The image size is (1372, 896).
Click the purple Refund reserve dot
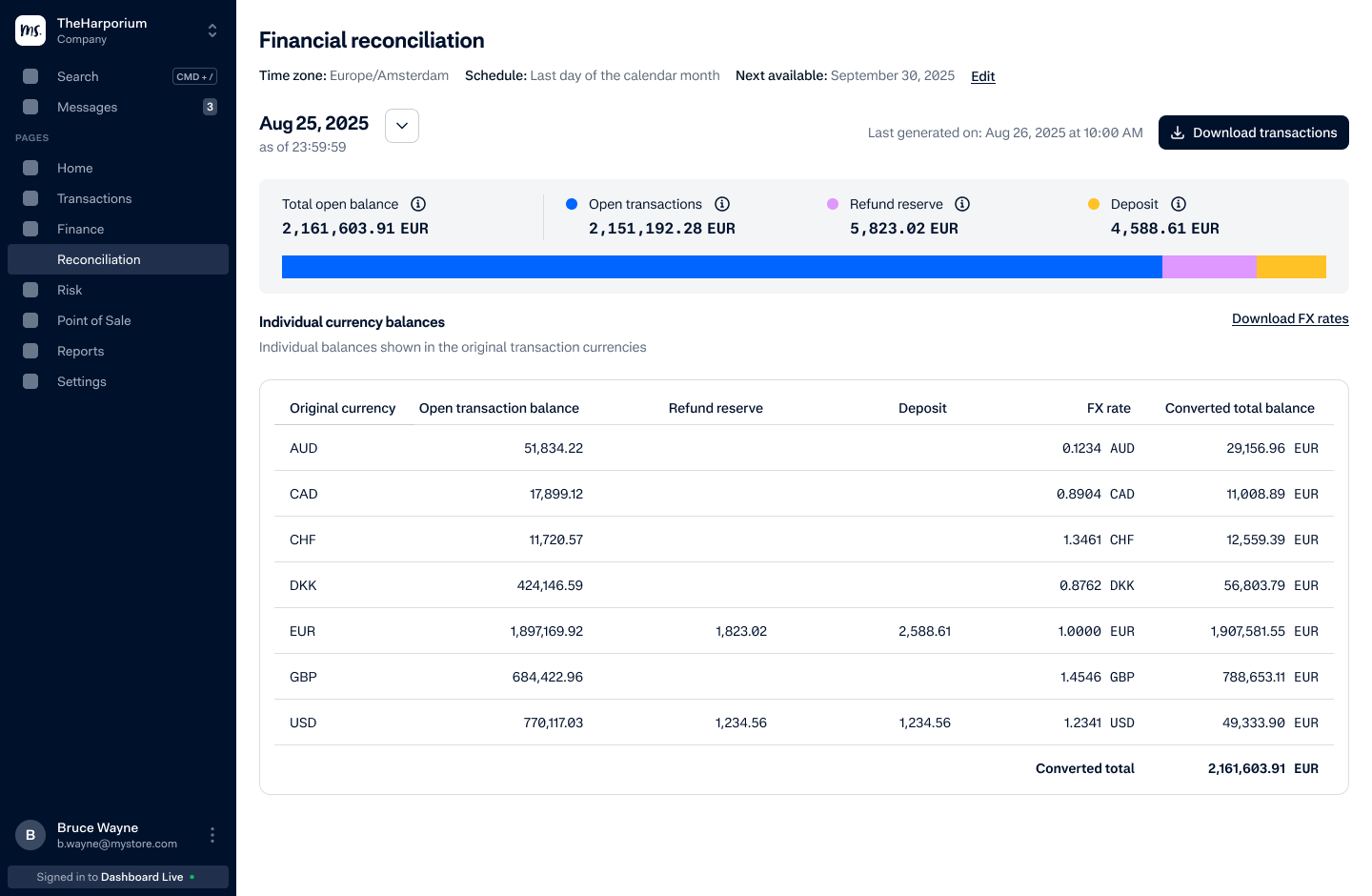coord(833,204)
